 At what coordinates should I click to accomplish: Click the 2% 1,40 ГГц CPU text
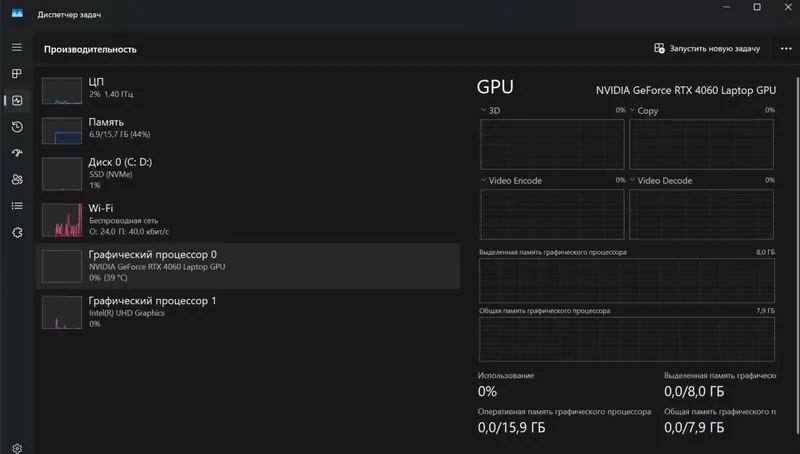coord(111,94)
